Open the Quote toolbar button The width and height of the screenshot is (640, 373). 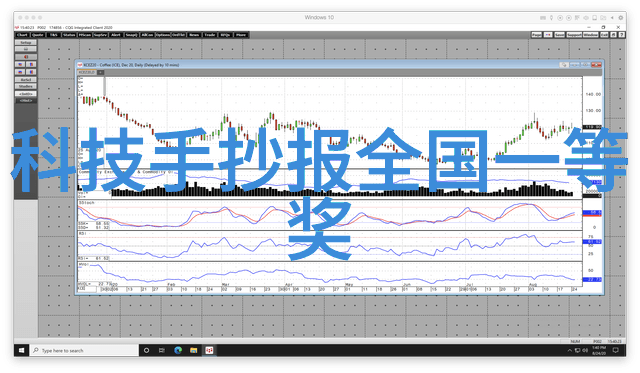point(38,35)
